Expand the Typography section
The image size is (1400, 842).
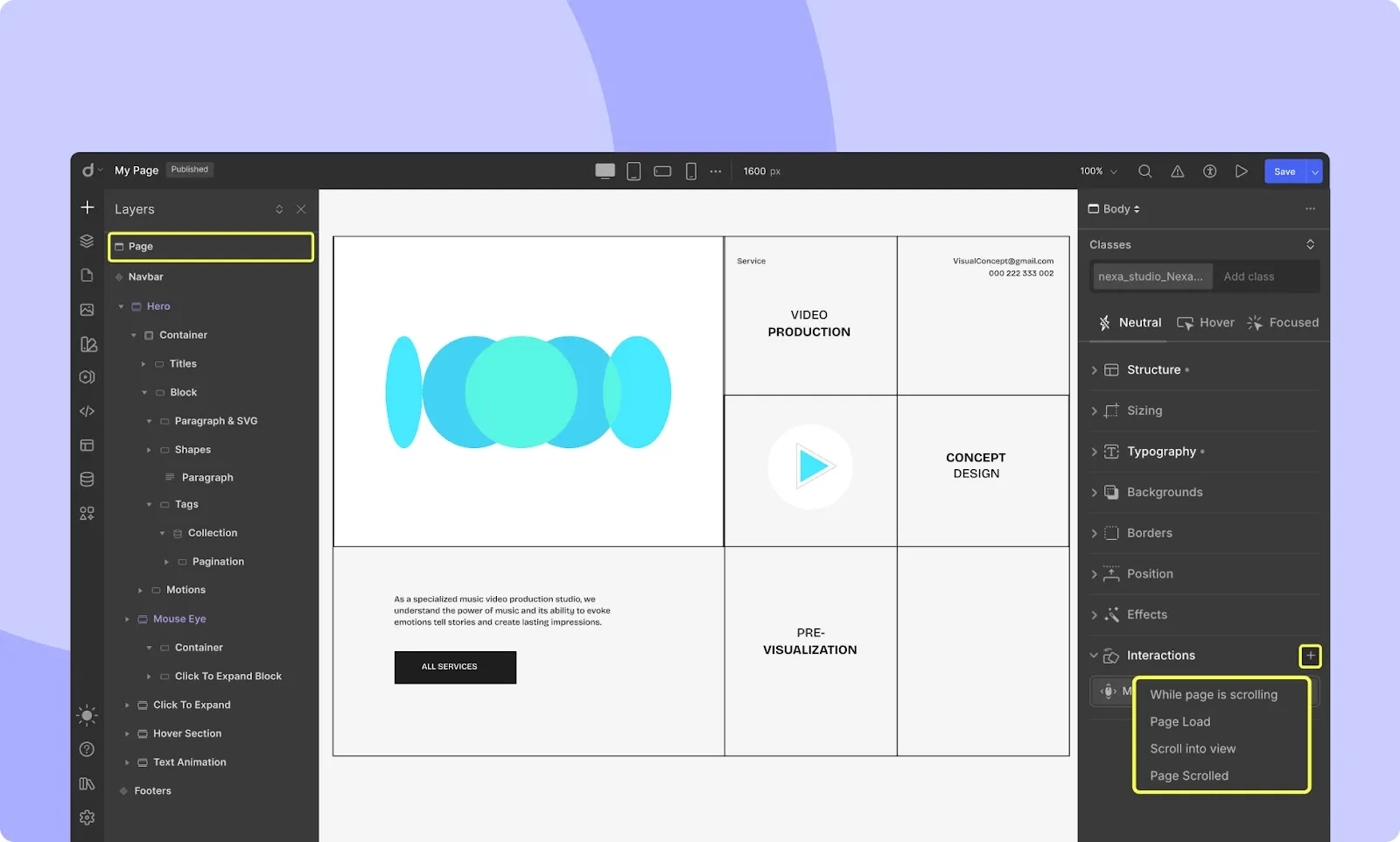tap(1160, 452)
